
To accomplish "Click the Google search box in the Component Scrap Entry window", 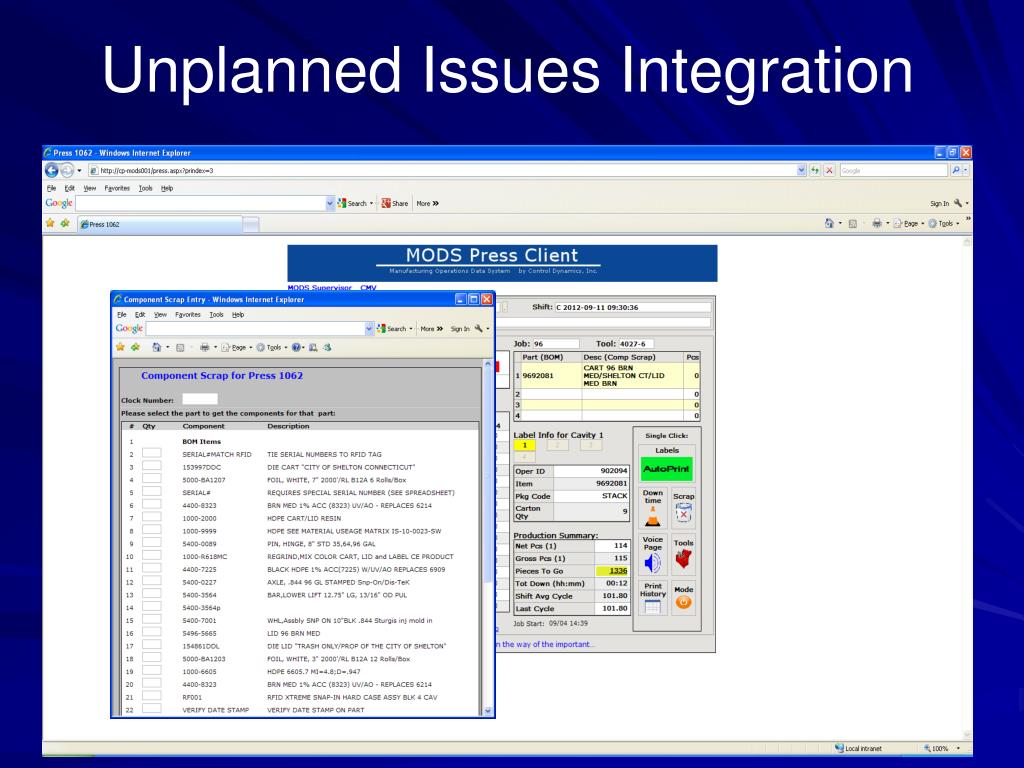I will 255,328.
